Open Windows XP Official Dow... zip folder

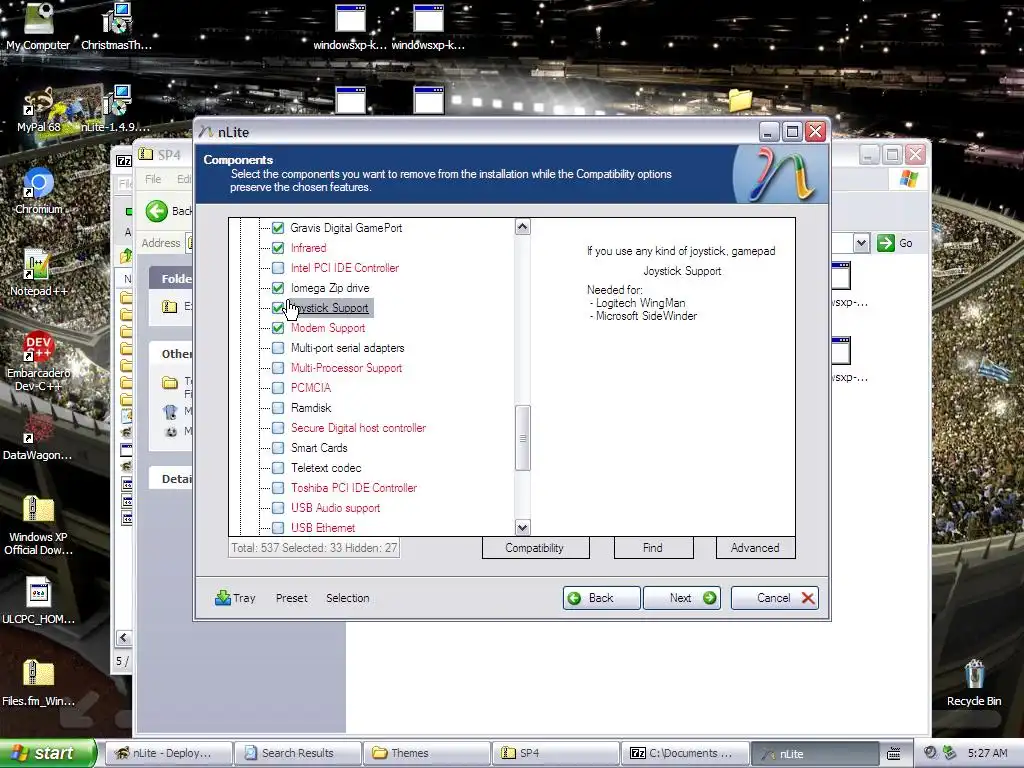tap(38, 525)
